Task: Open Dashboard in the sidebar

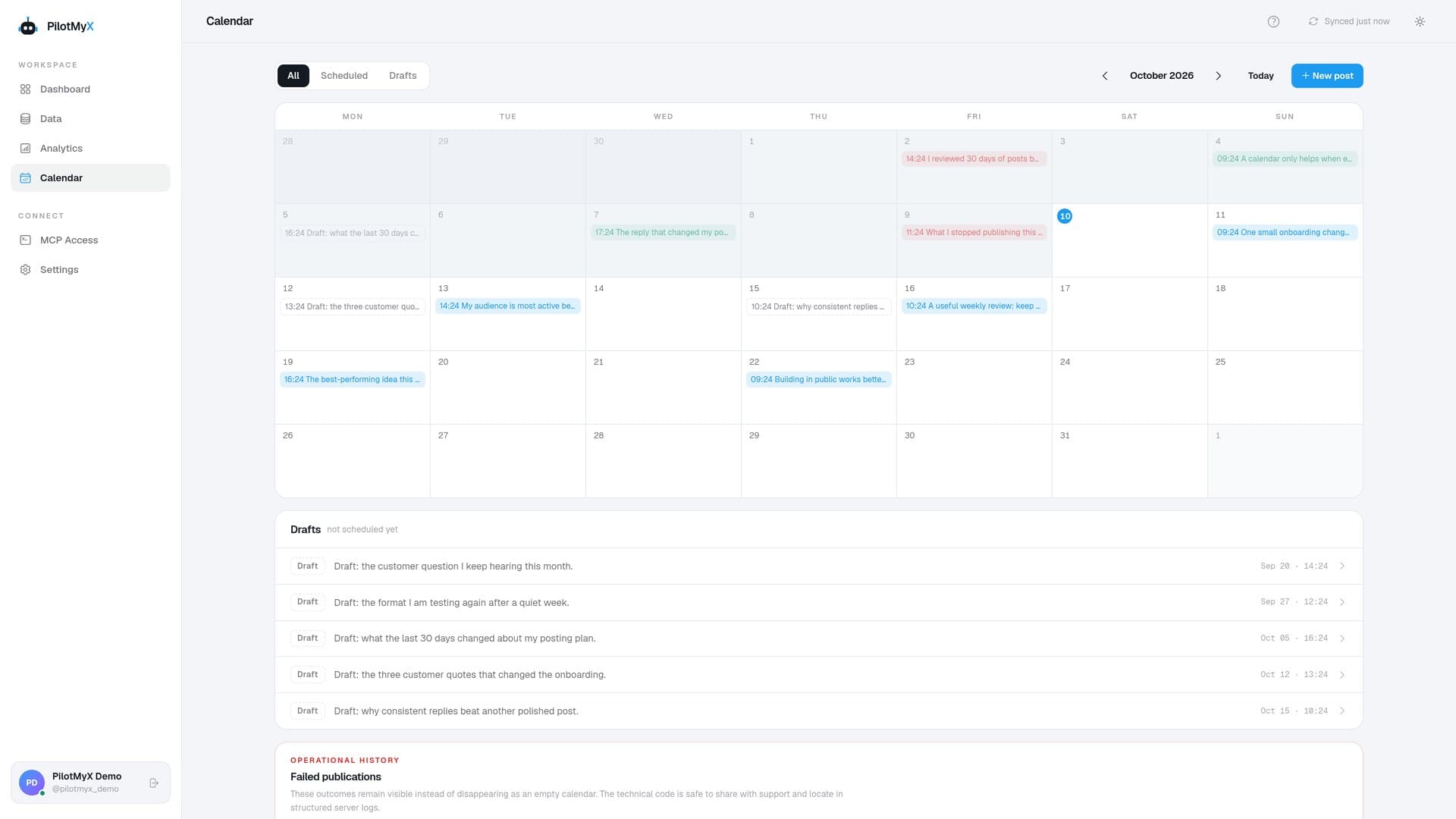Action: click(x=90, y=89)
